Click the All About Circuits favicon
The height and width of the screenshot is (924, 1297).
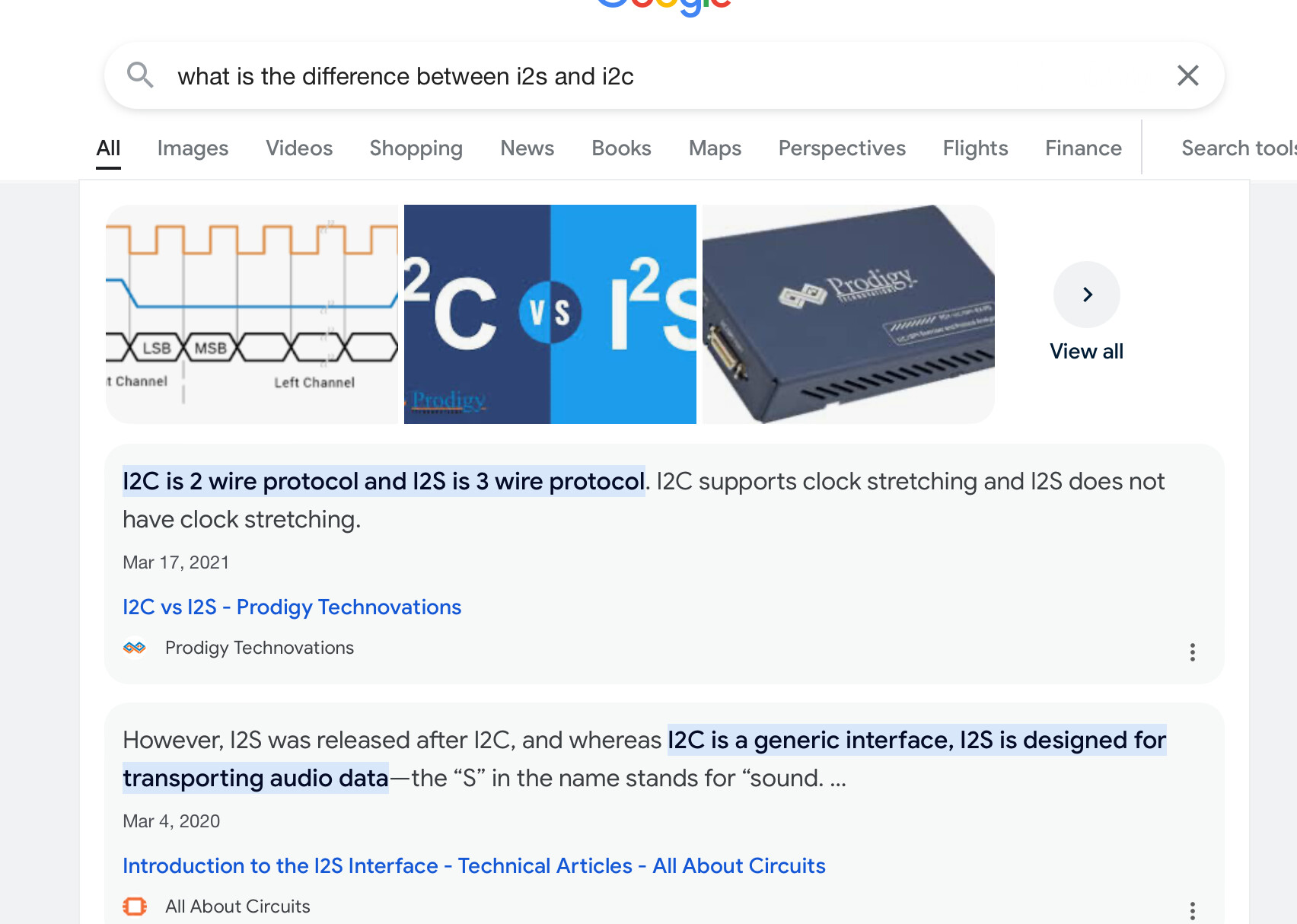(135, 906)
